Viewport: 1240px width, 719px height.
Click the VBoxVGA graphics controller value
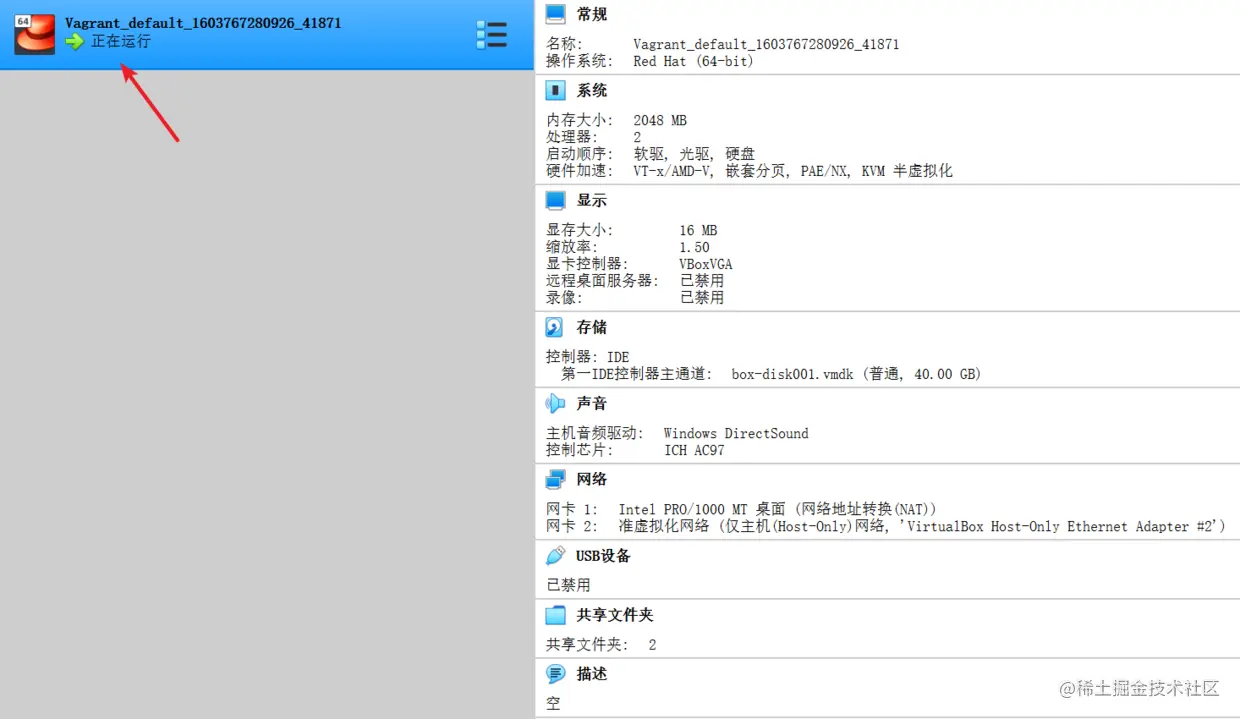point(706,264)
